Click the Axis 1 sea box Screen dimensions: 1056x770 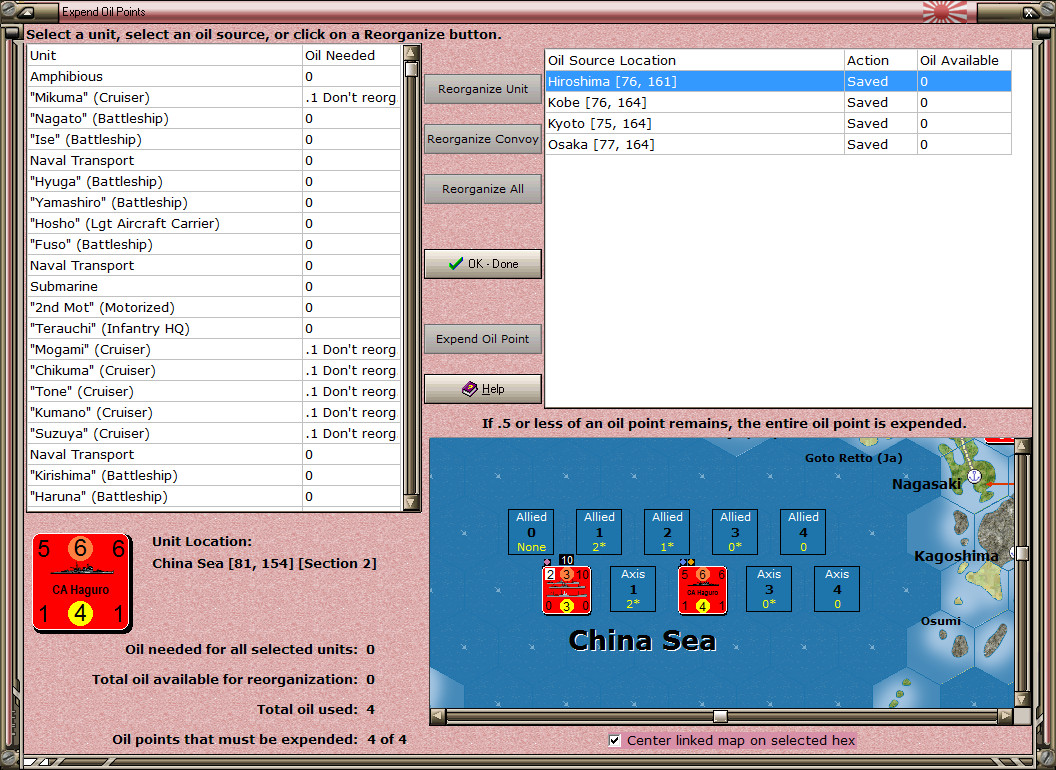tap(633, 589)
